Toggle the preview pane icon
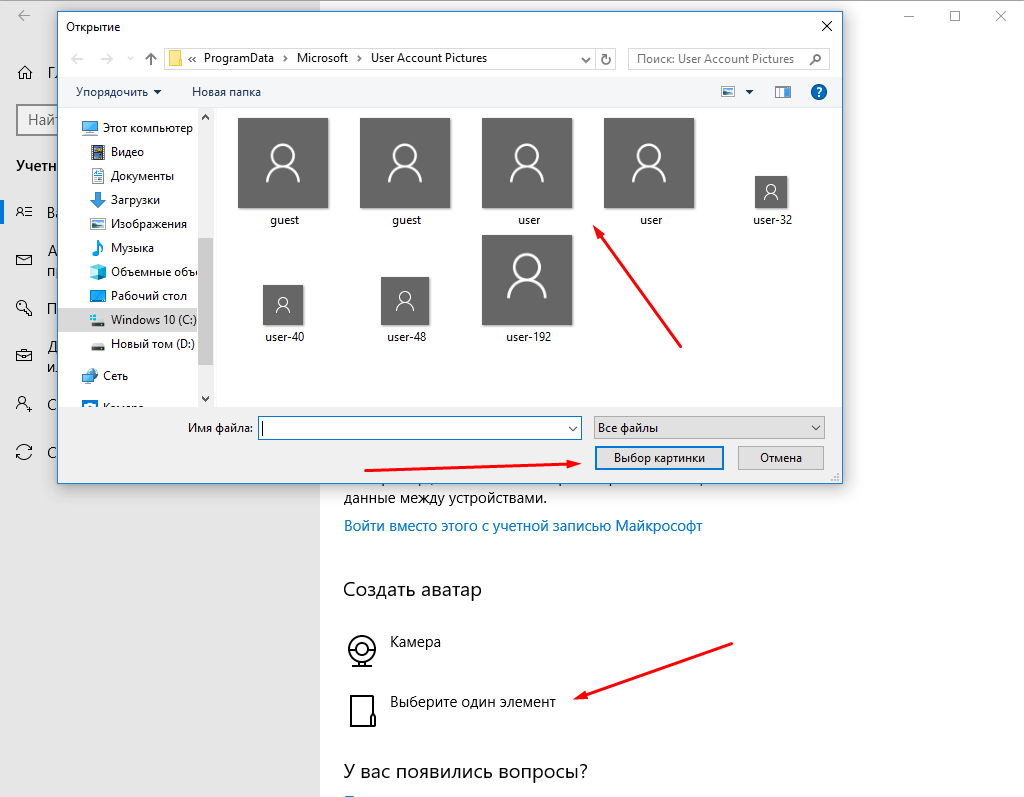This screenshot has height=797, width=1024. pyautogui.click(x=782, y=92)
